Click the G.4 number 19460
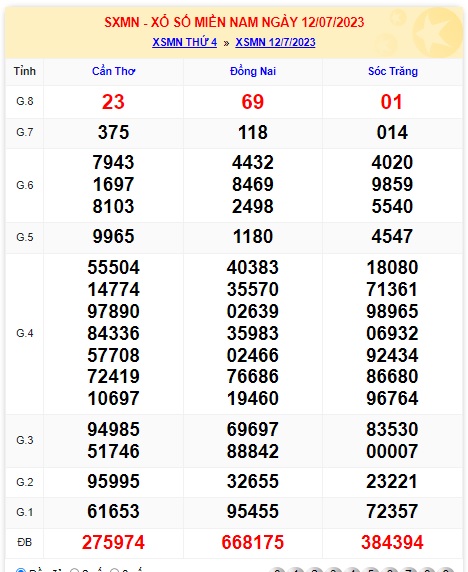Image resolution: width=468 pixels, height=572 pixels. pos(253,398)
